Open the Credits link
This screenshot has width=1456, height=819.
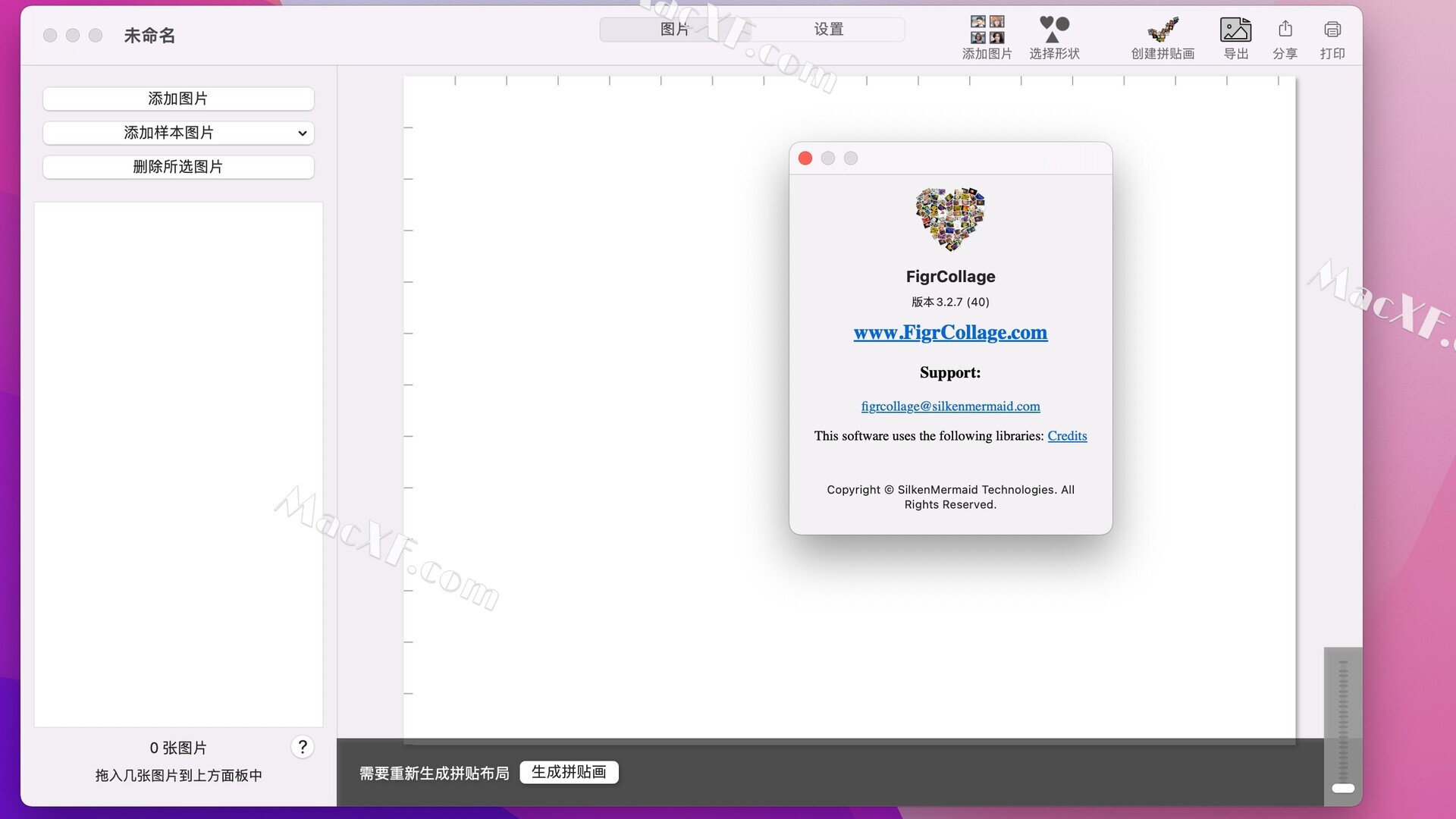pos(1067,436)
